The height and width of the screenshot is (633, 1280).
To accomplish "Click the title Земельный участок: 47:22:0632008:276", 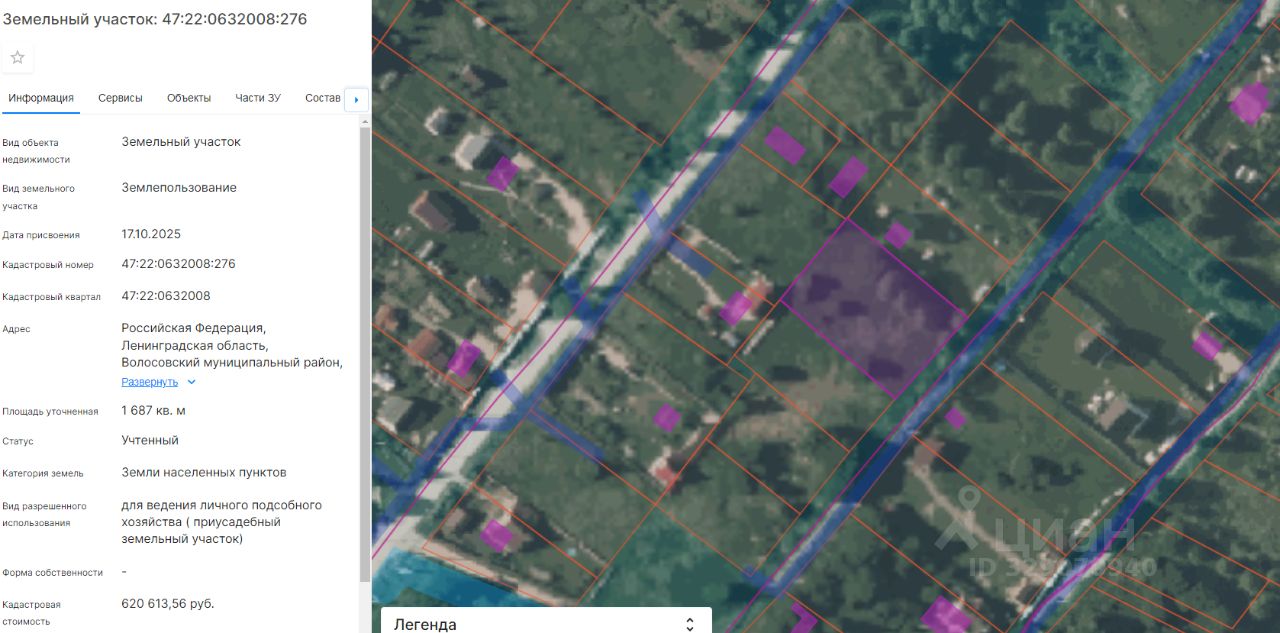I will 155,19.
